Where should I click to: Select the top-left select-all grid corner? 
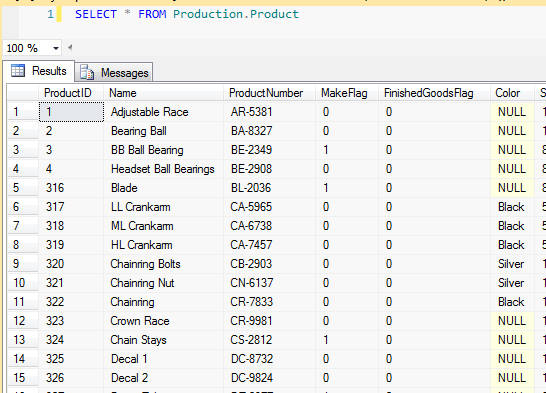click(x=23, y=93)
